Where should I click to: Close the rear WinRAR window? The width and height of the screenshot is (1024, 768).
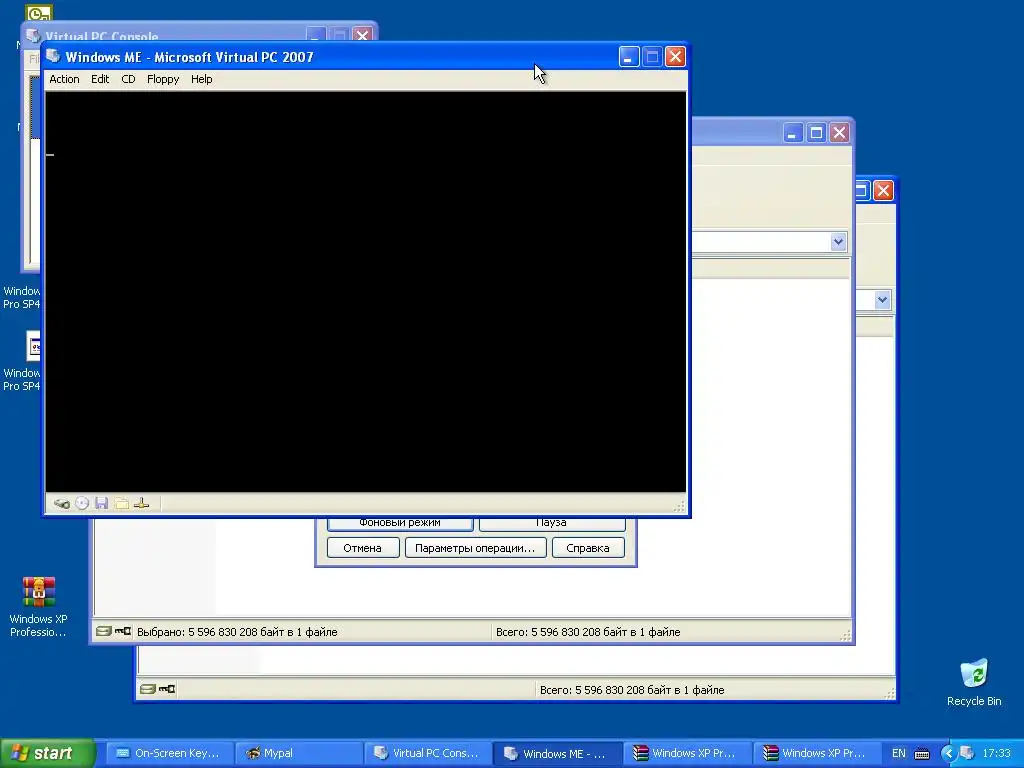[x=883, y=191]
